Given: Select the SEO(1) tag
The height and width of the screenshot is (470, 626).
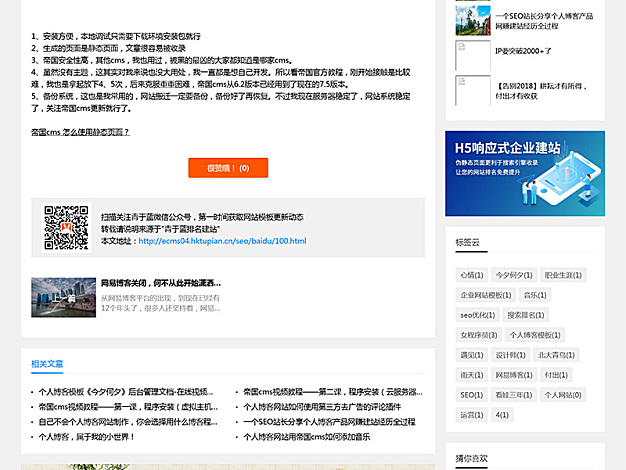Looking at the screenshot, I should coord(471,395).
